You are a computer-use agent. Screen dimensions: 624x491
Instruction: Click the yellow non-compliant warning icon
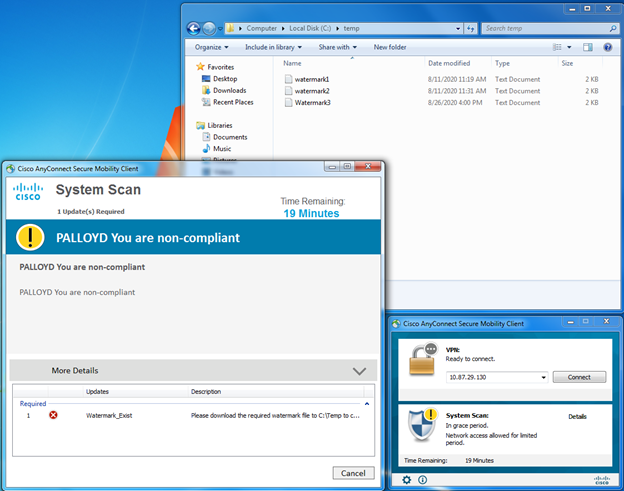tap(30, 237)
